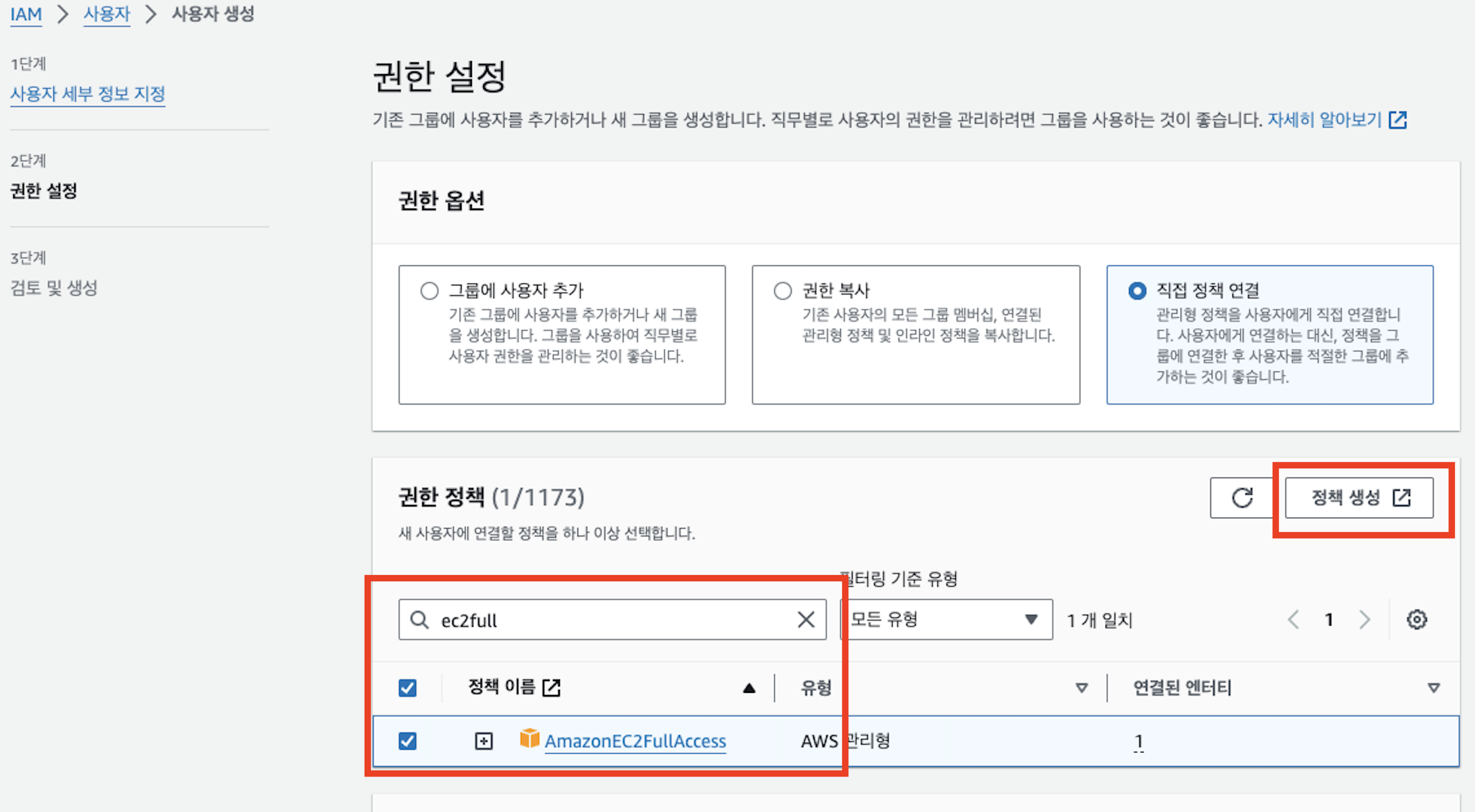
Task: Select the 그룹에 사용자 추가 radio option
Action: pos(430,290)
